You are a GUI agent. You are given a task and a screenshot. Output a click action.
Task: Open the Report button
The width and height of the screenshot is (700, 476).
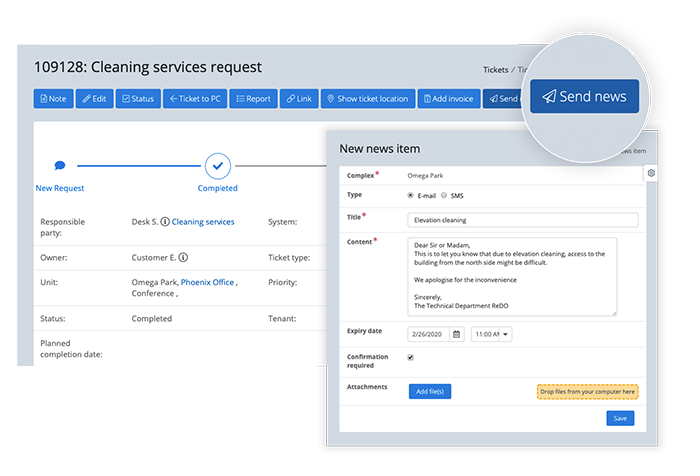pyautogui.click(x=253, y=99)
